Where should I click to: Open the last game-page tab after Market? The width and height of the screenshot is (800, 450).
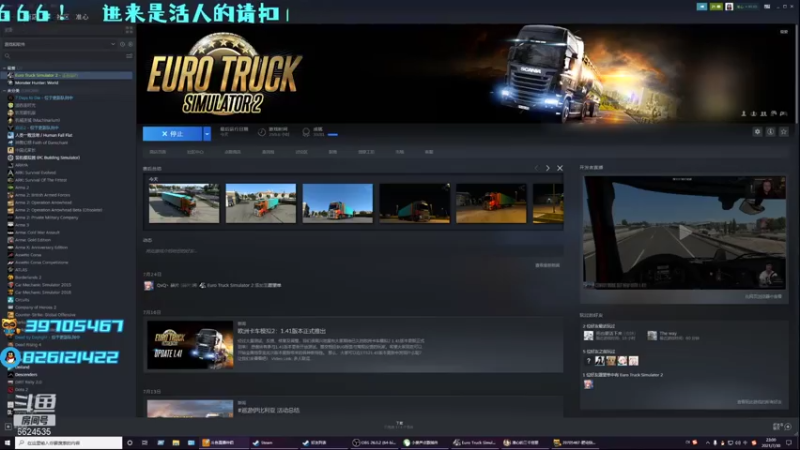click(429, 152)
